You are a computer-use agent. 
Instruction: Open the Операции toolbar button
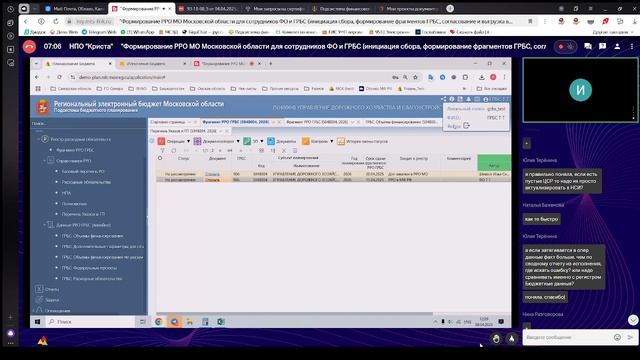171,141
